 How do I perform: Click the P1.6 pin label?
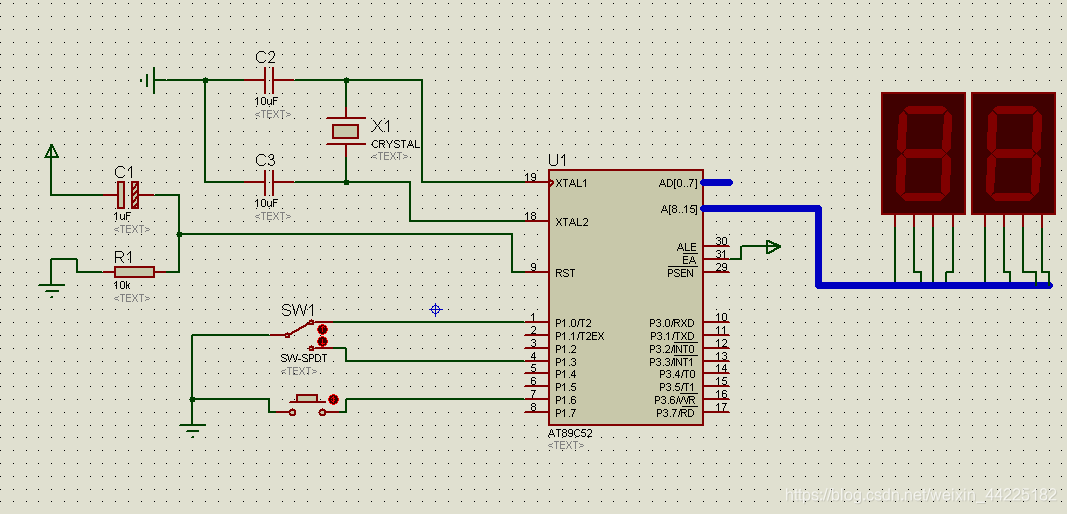566,400
